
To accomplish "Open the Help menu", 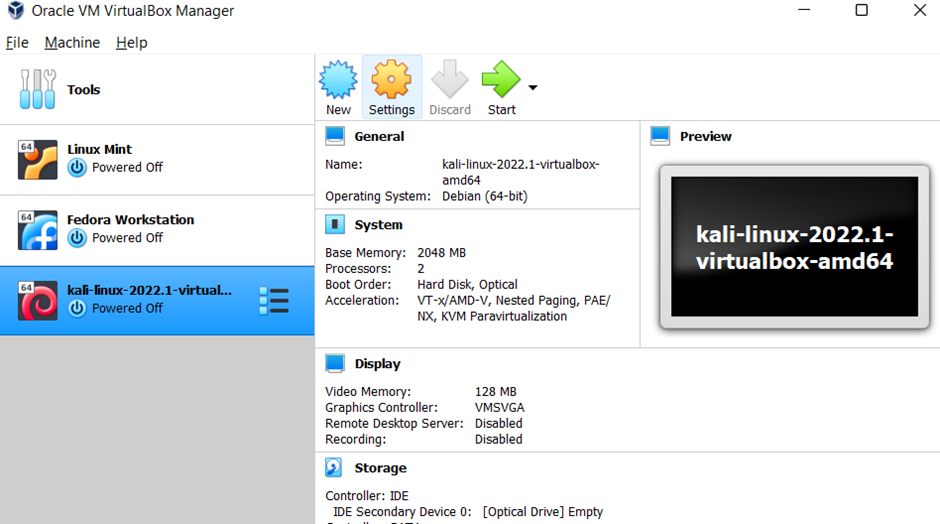I will [x=132, y=43].
